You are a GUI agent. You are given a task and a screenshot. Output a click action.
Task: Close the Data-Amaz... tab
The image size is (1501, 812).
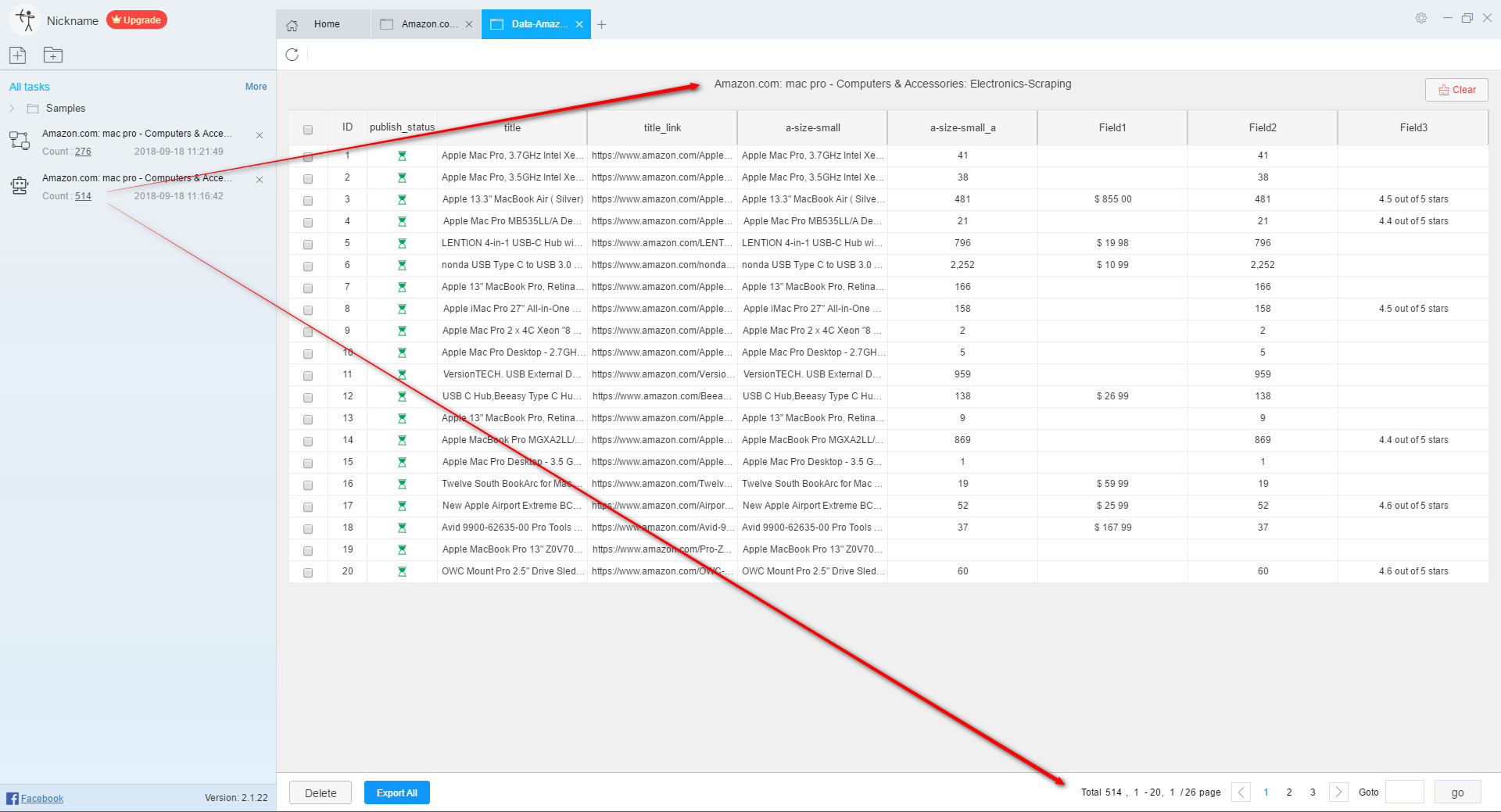(579, 24)
